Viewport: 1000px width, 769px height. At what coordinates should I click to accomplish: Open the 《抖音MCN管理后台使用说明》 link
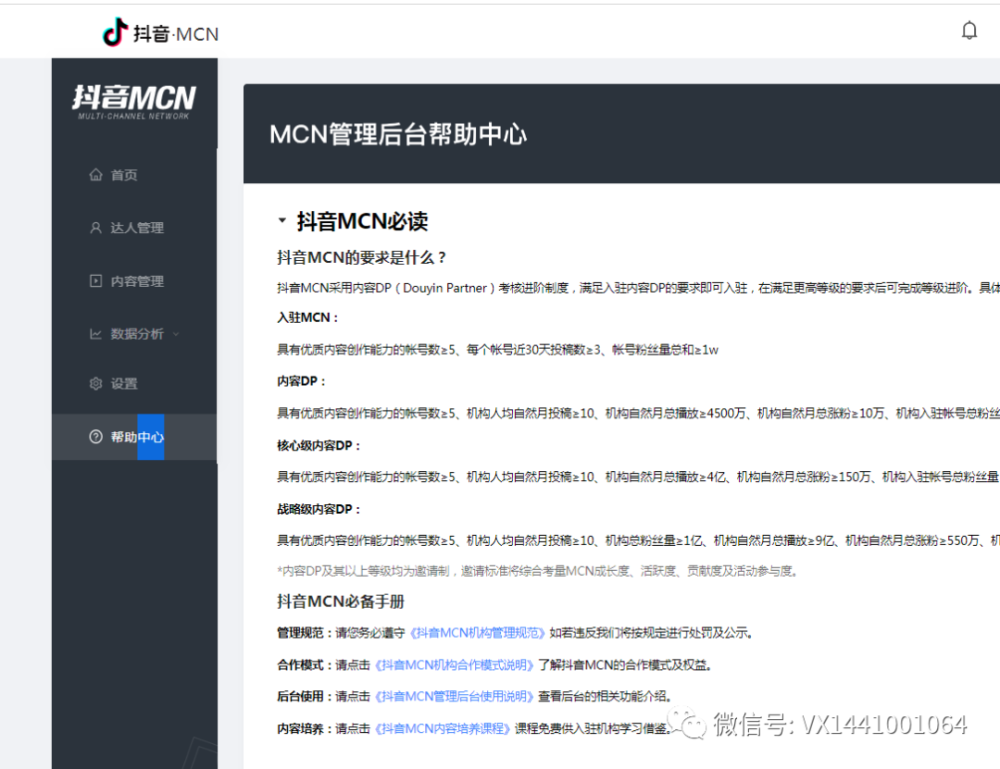pyautogui.click(x=453, y=696)
